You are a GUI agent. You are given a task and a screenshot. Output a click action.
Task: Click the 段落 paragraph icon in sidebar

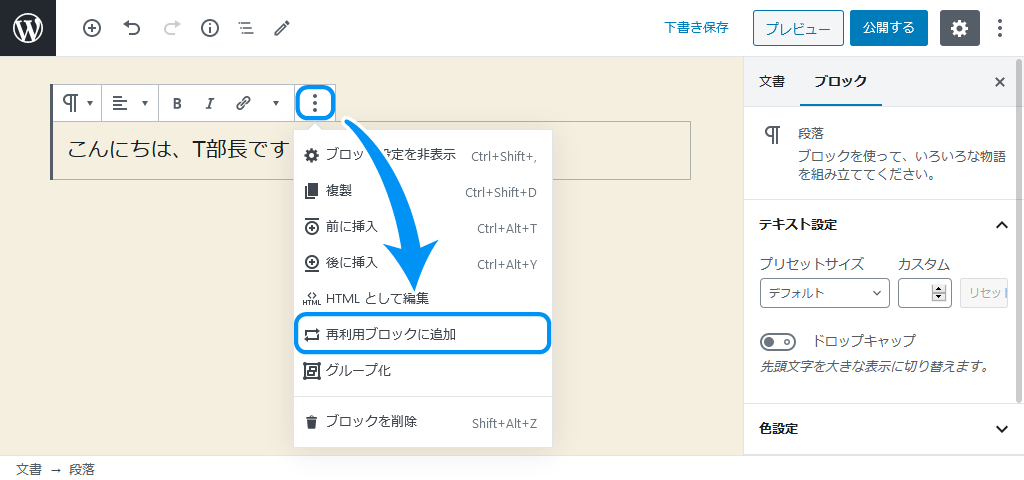pyautogui.click(x=773, y=135)
